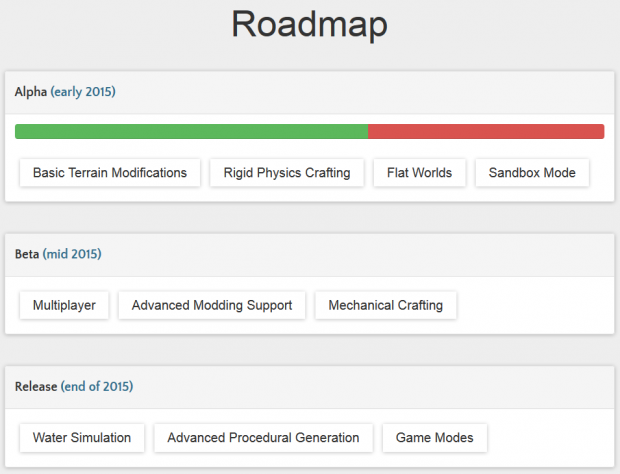Click the Release panel heading

coord(310,387)
